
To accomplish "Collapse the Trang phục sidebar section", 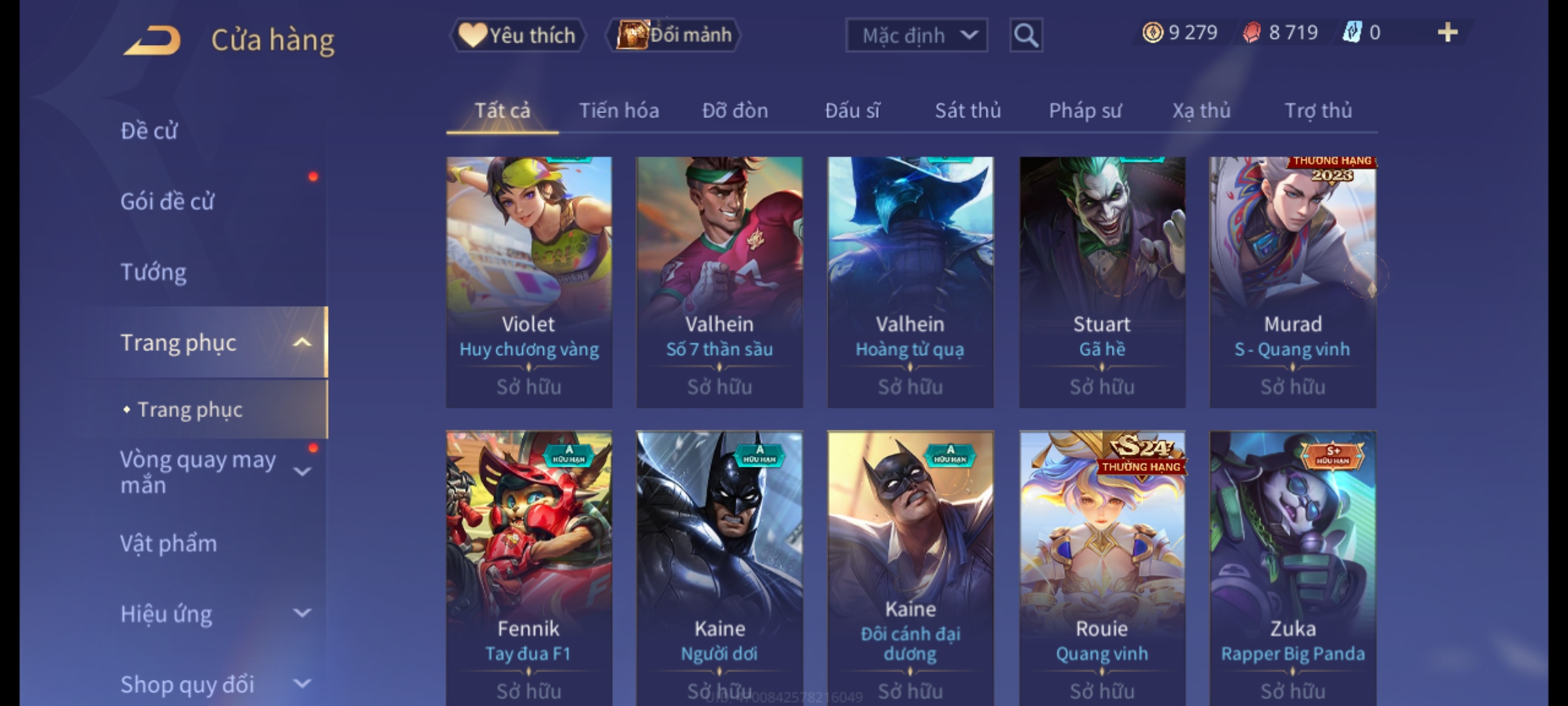I will point(302,343).
